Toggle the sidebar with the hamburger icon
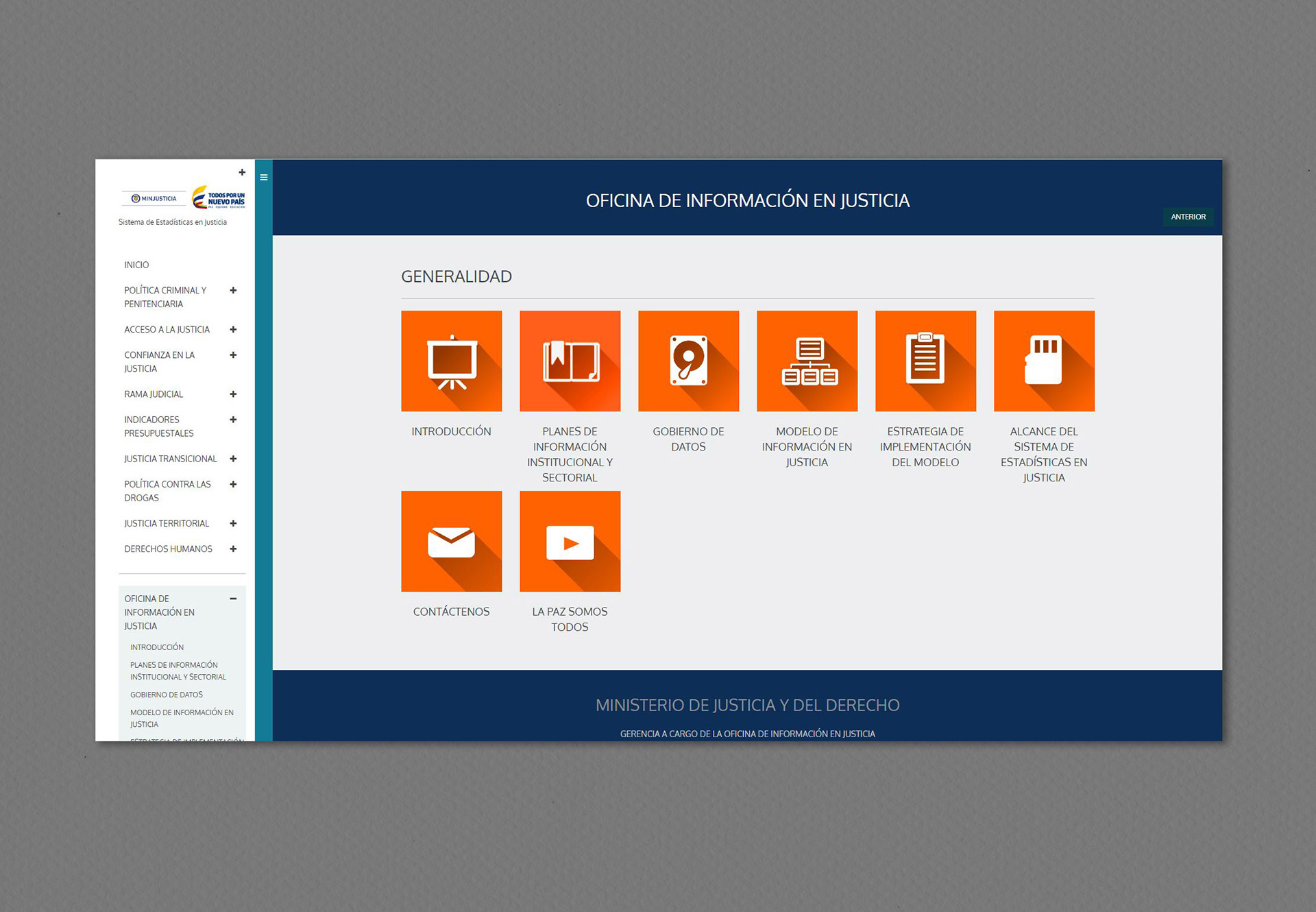1316x912 pixels. [x=264, y=178]
